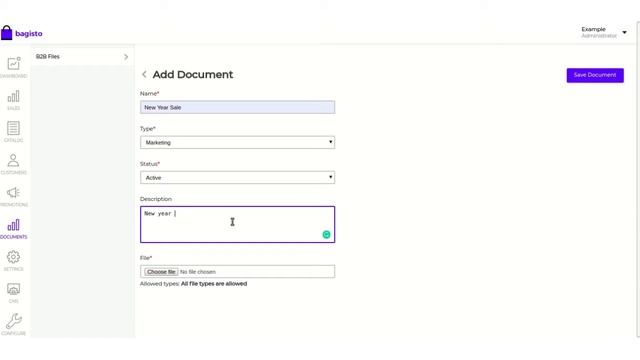
Task: Open the Example Administrator account menu arrow
Action: (x=624, y=32)
